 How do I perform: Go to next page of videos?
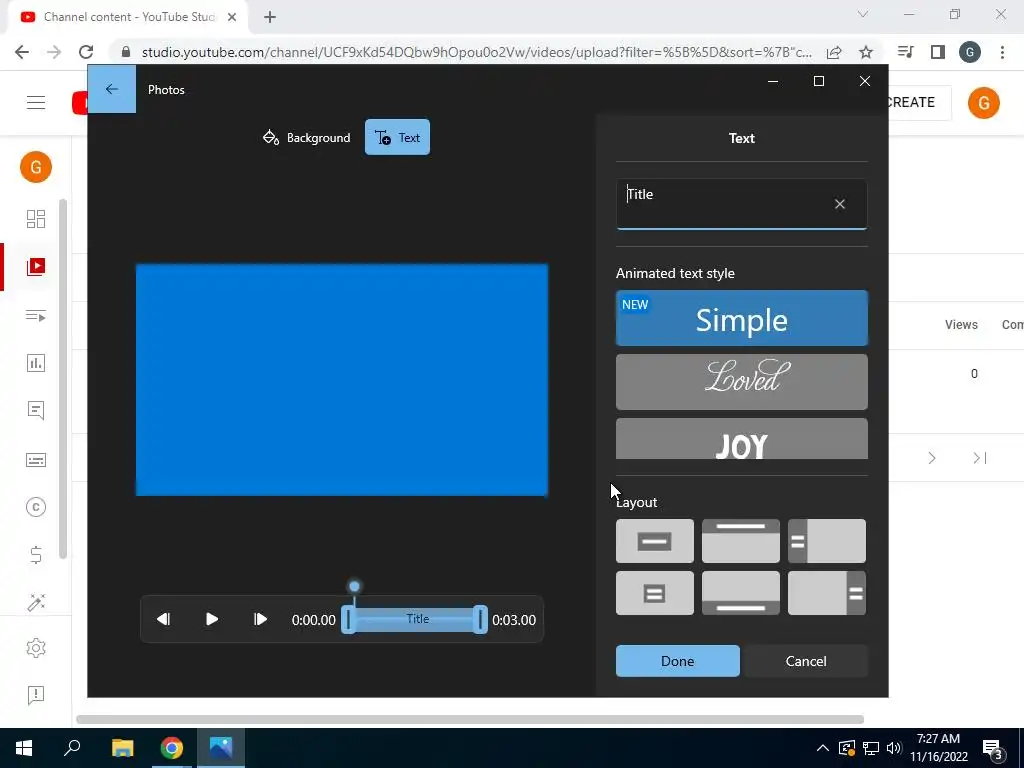[x=932, y=458]
